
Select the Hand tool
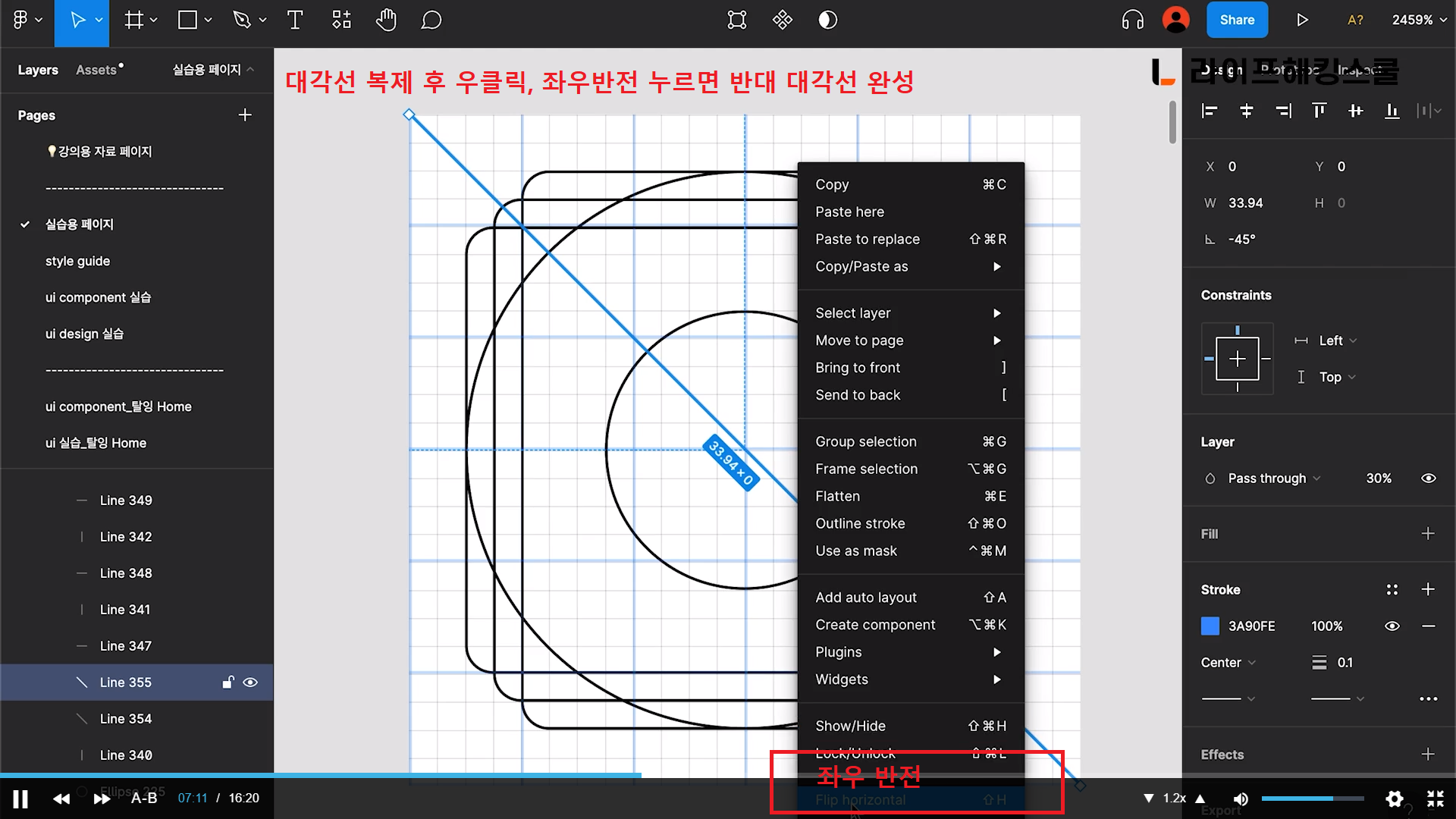click(386, 20)
